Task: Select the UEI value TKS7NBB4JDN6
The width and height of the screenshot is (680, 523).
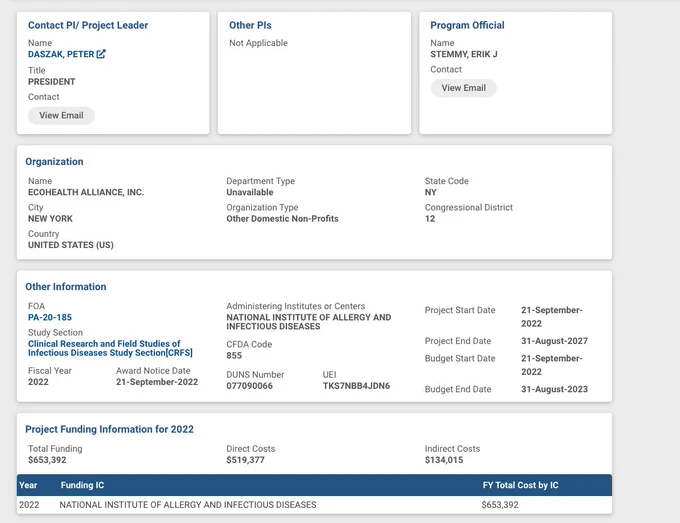Action: point(356,386)
